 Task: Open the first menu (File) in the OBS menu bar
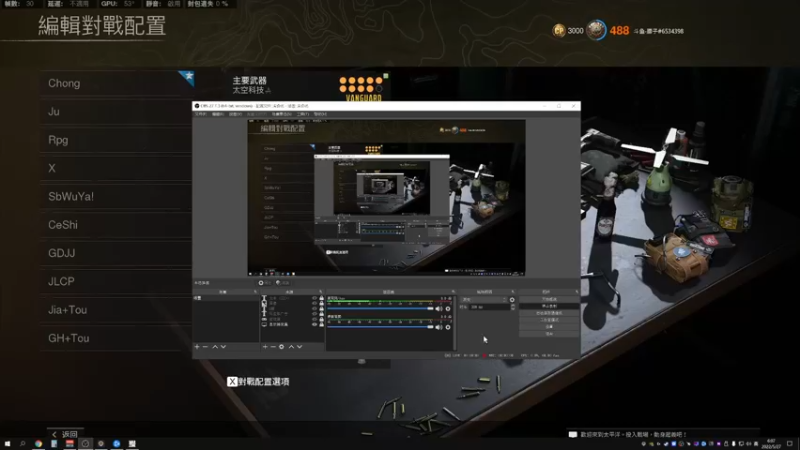point(201,114)
